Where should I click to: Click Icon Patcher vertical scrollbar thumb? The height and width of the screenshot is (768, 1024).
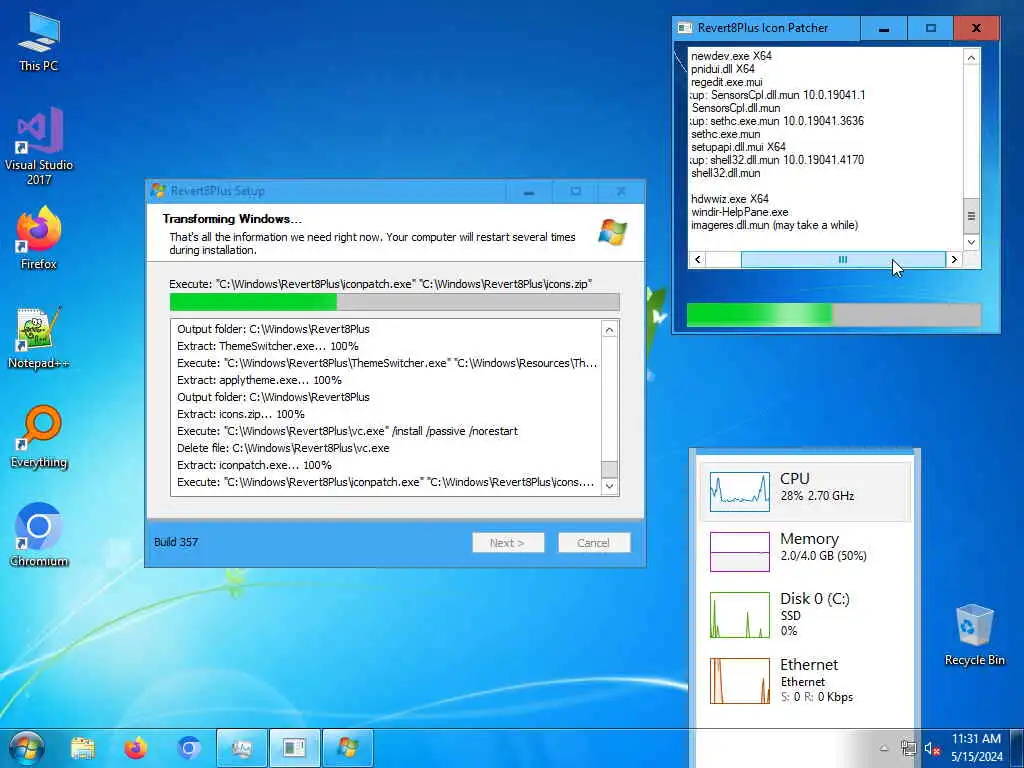pyautogui.click(x=971, y=216)
